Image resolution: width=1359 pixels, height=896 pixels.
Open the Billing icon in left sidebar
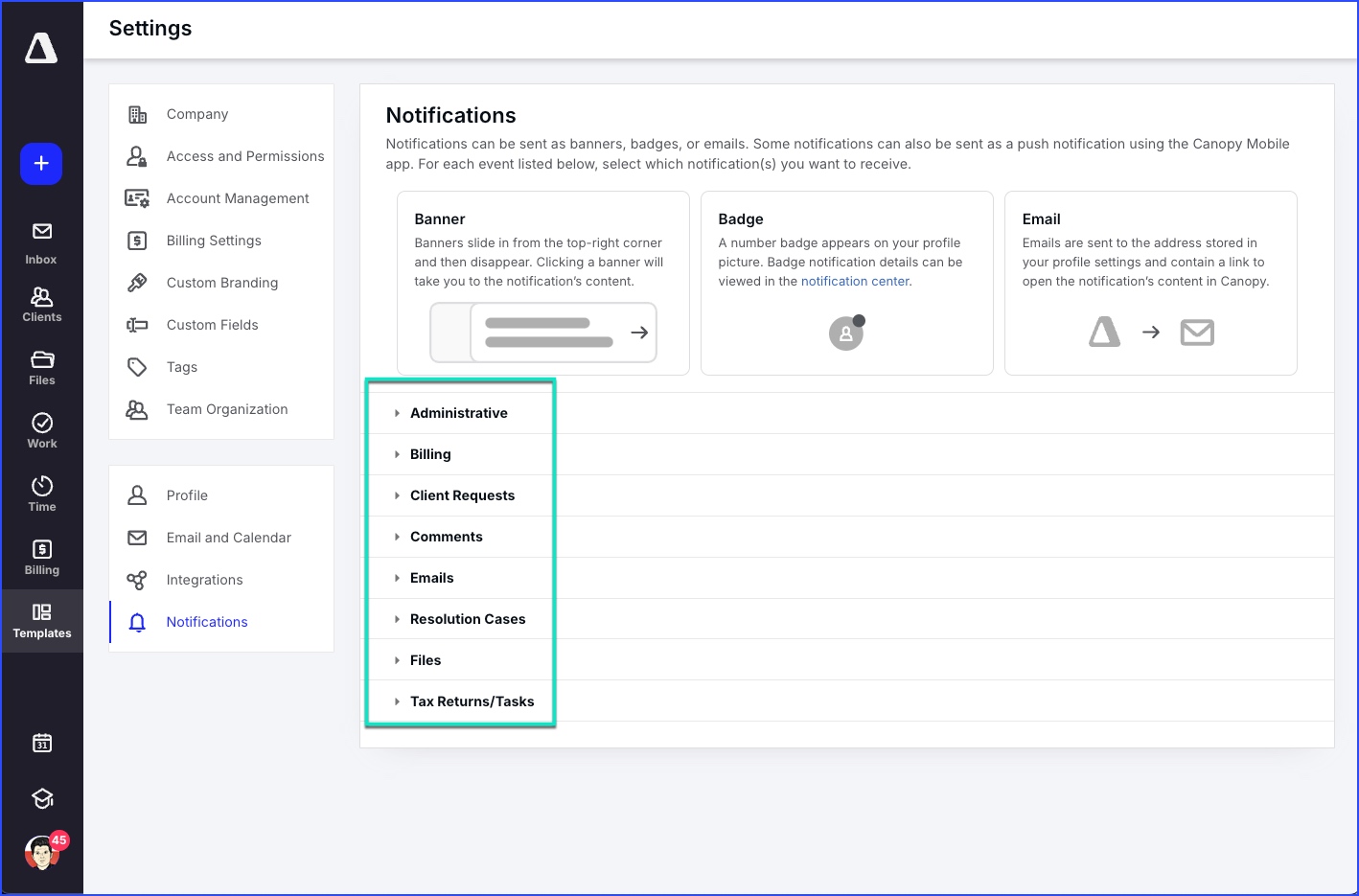[42, 549]
